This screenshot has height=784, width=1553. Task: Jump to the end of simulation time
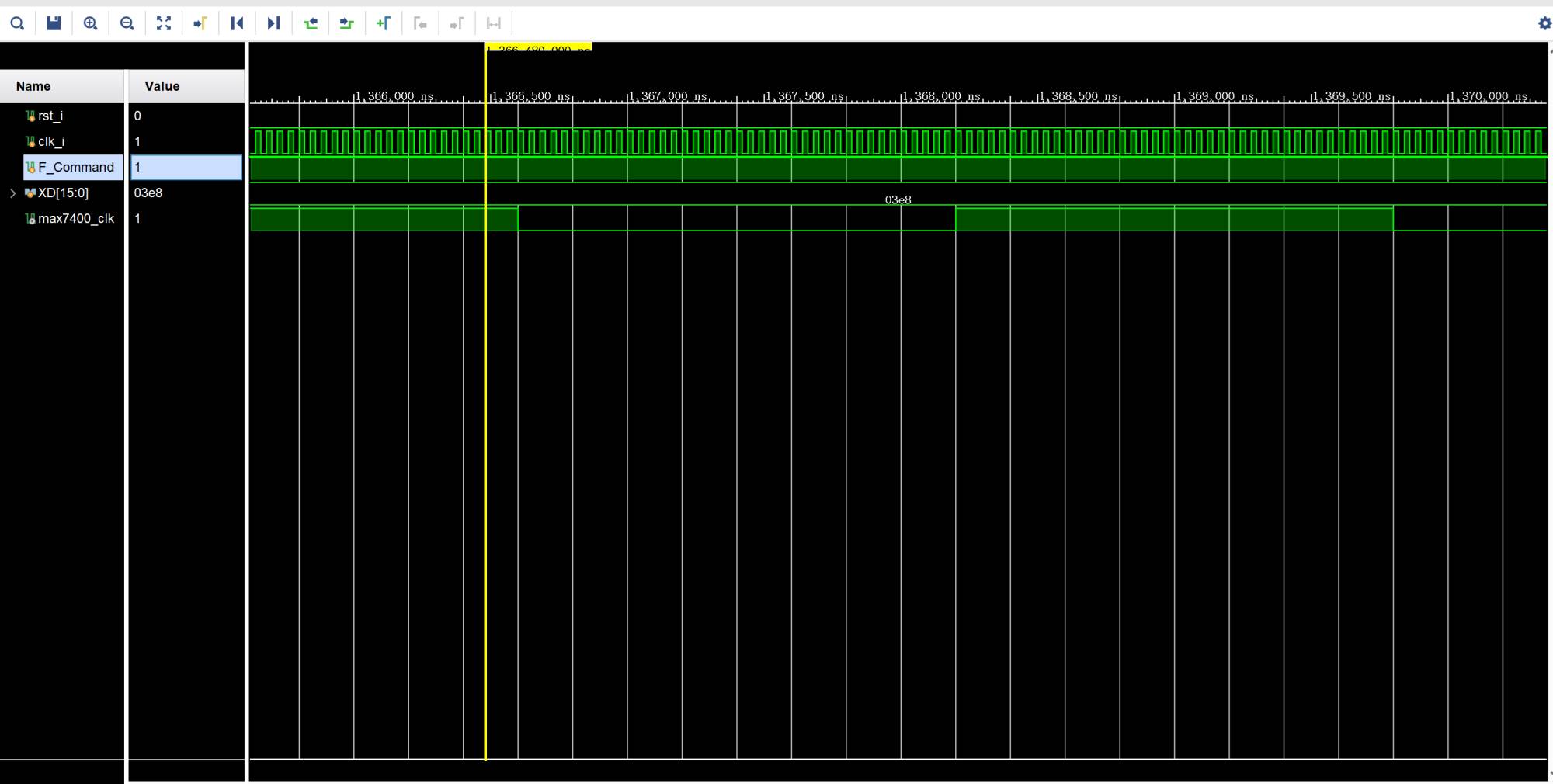273,23
